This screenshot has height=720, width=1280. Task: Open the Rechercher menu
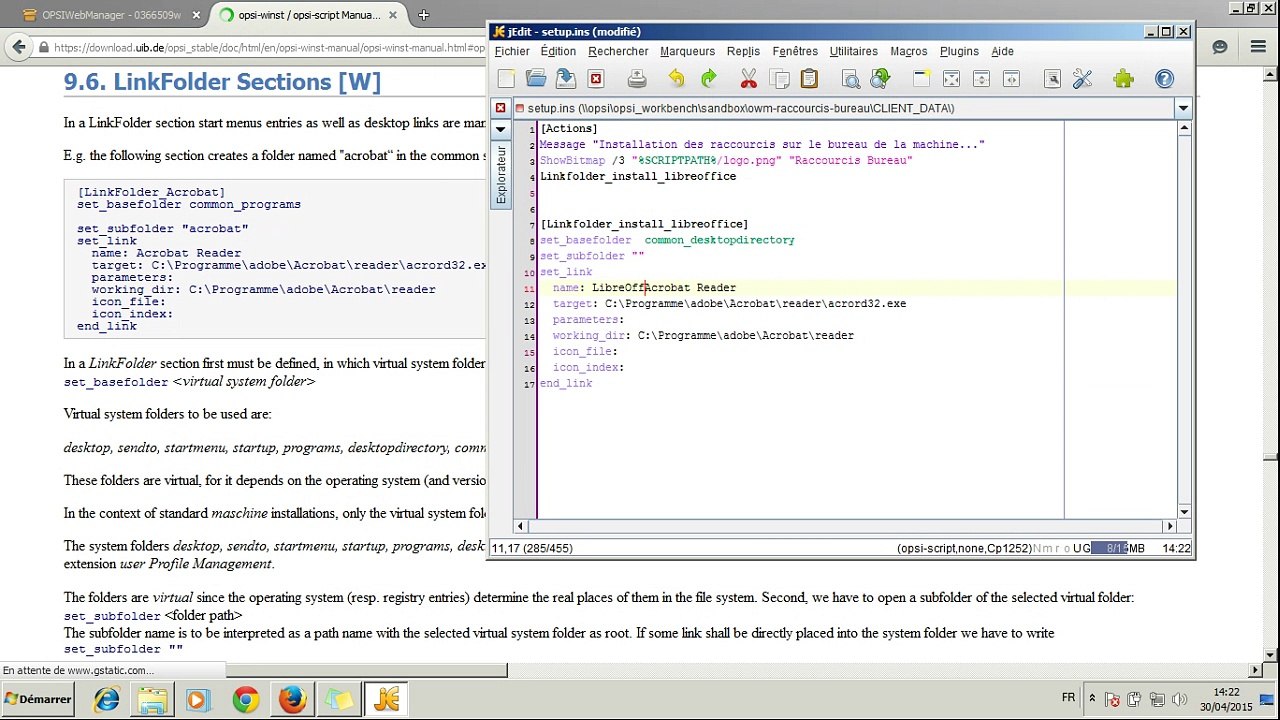coord(618,51)
